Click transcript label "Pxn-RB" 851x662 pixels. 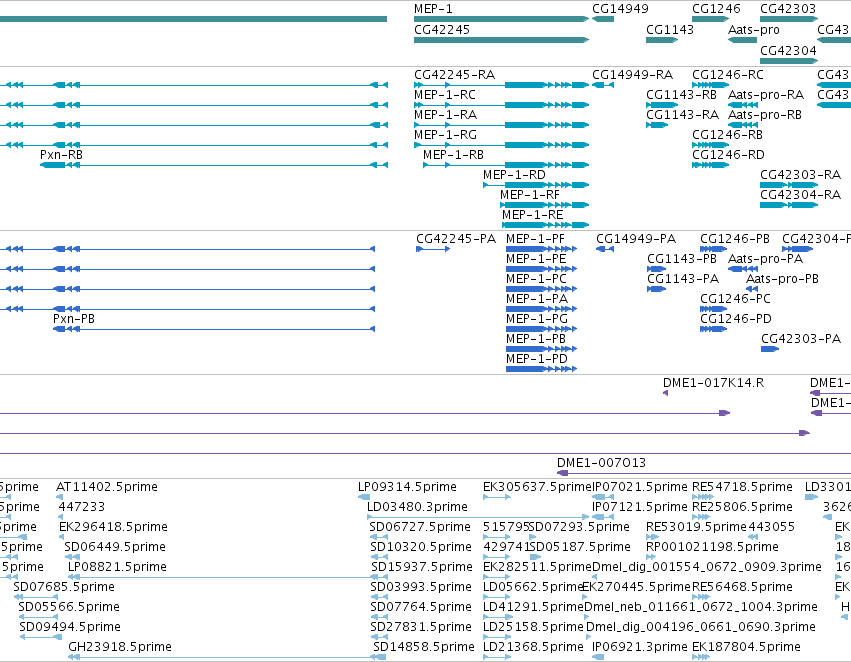(x=61, y=155)
